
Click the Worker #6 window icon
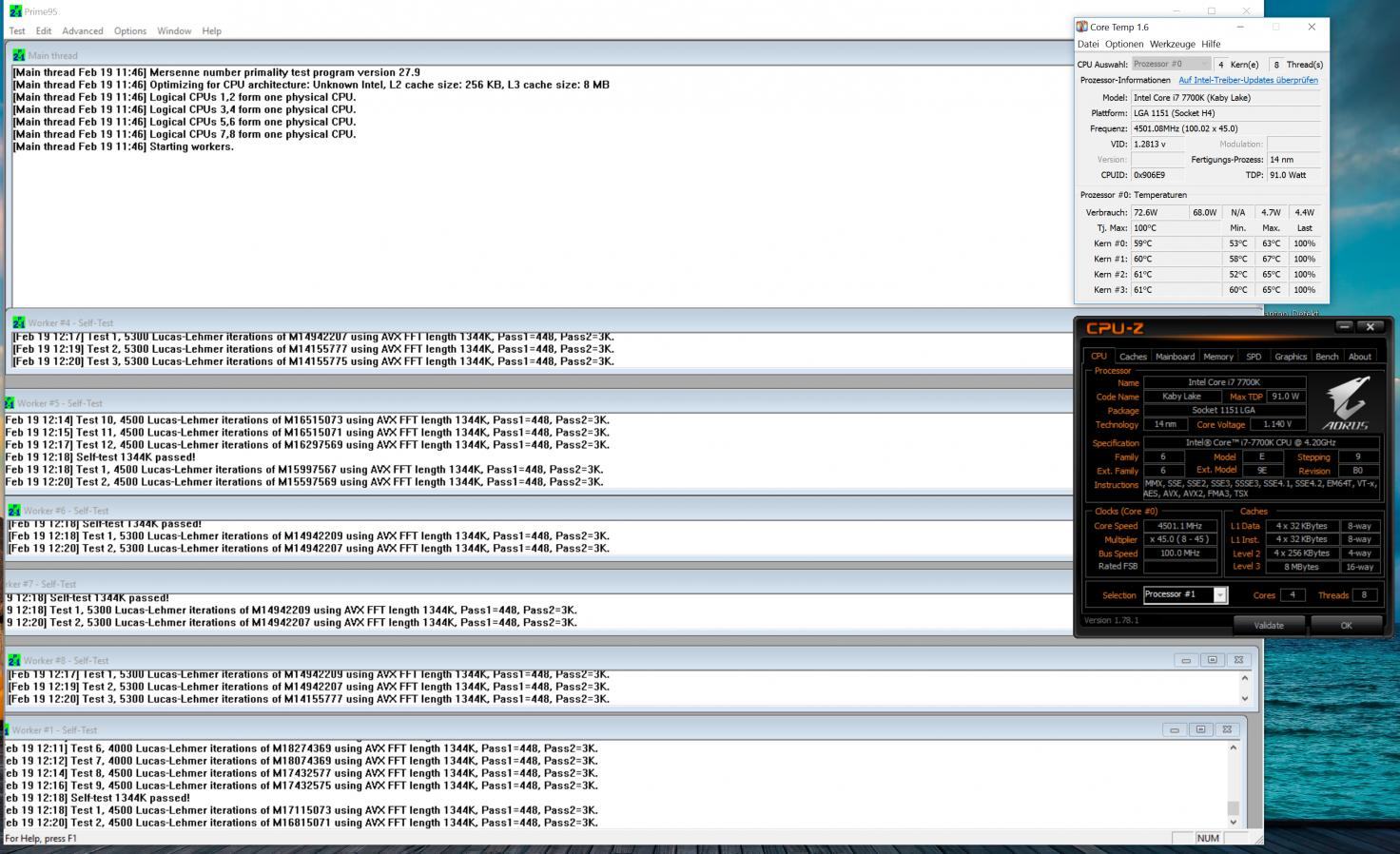coord(14,511)
